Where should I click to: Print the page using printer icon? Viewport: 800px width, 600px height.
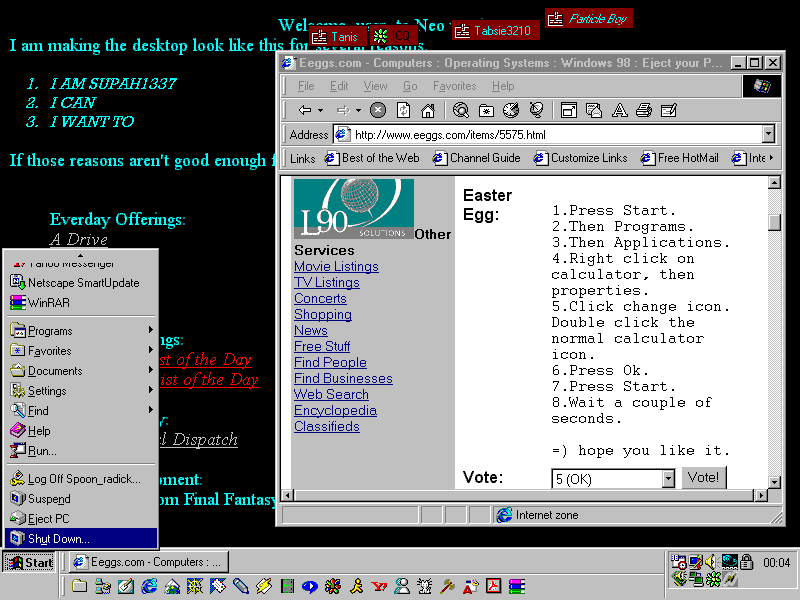click(x=644, y=110)
